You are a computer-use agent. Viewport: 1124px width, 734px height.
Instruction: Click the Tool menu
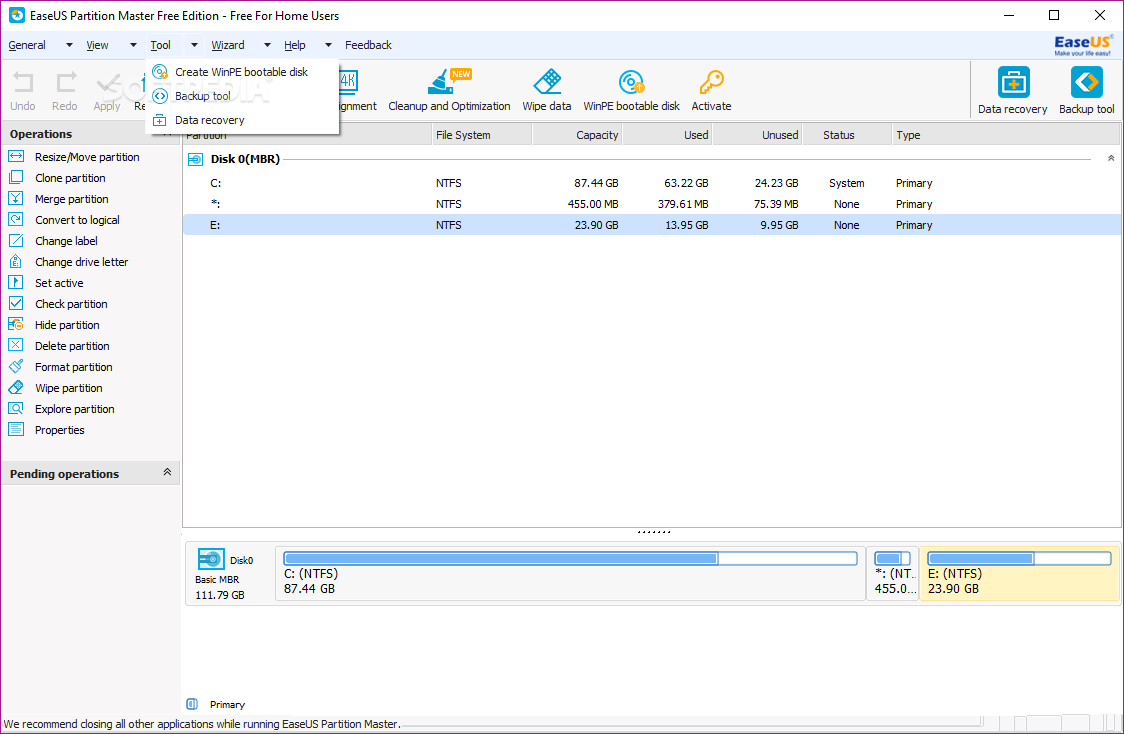pos(161,45)
